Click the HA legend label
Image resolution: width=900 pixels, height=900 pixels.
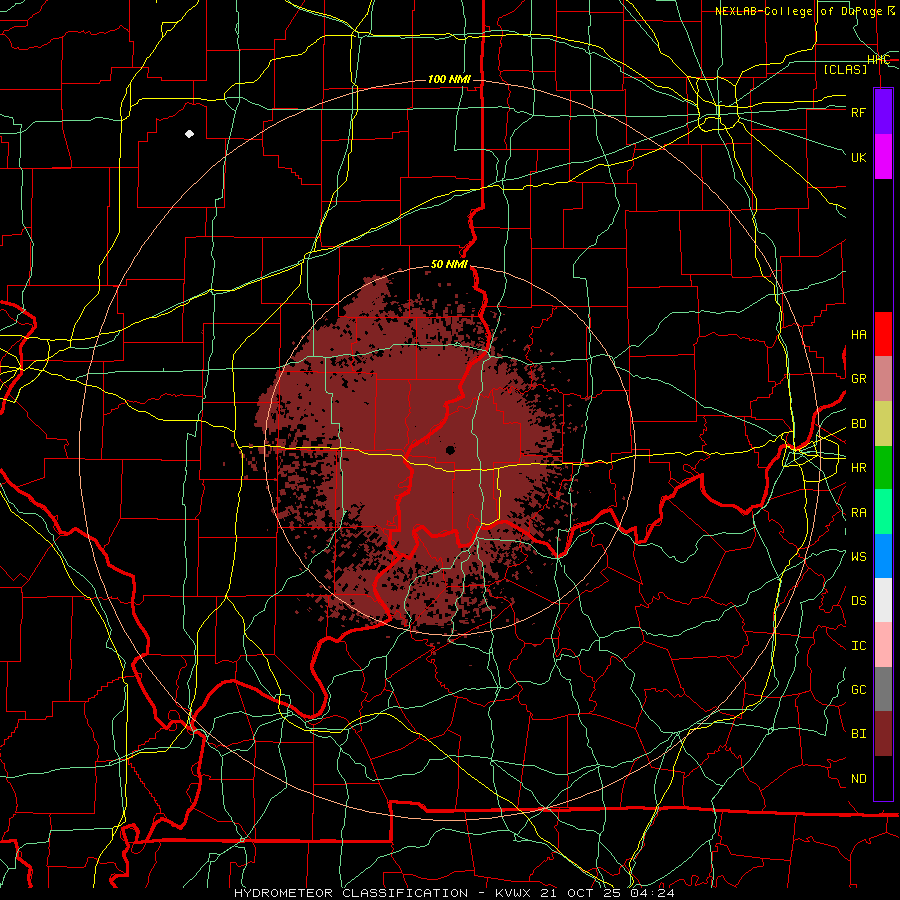pyautogui.click(x=858, y=335)
